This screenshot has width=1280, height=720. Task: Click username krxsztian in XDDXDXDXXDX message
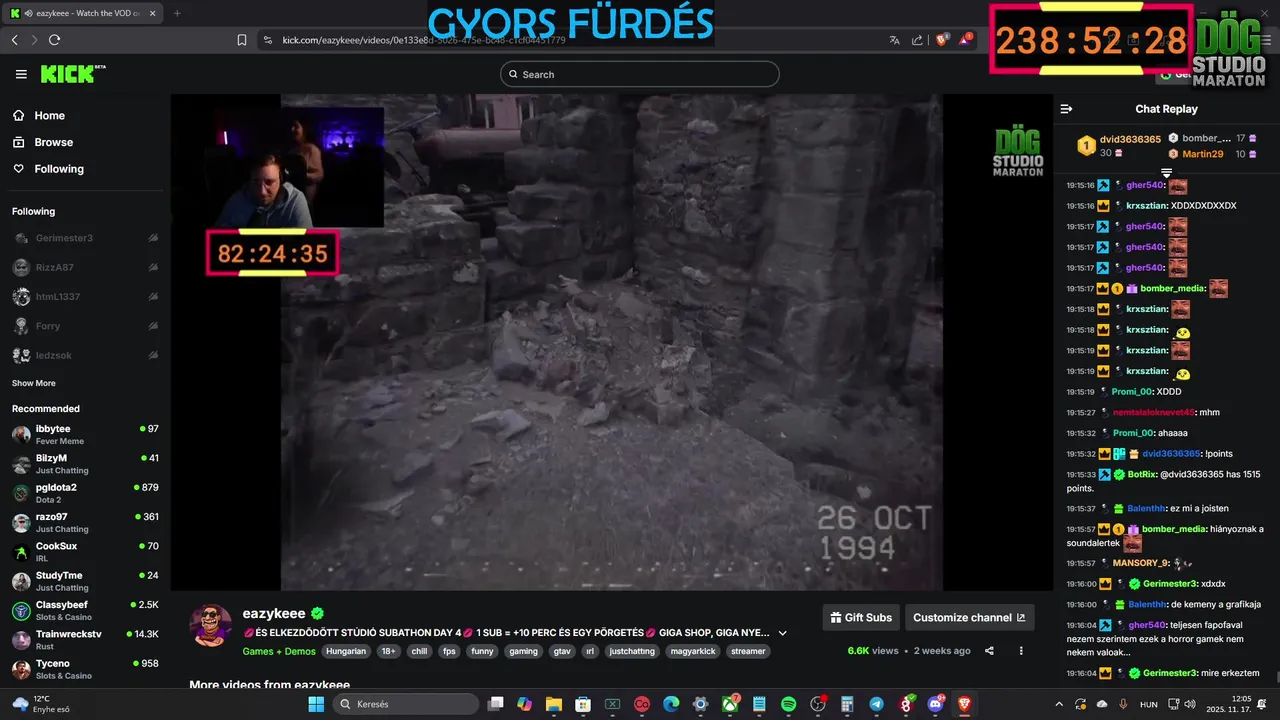(x=1147, y=206)
